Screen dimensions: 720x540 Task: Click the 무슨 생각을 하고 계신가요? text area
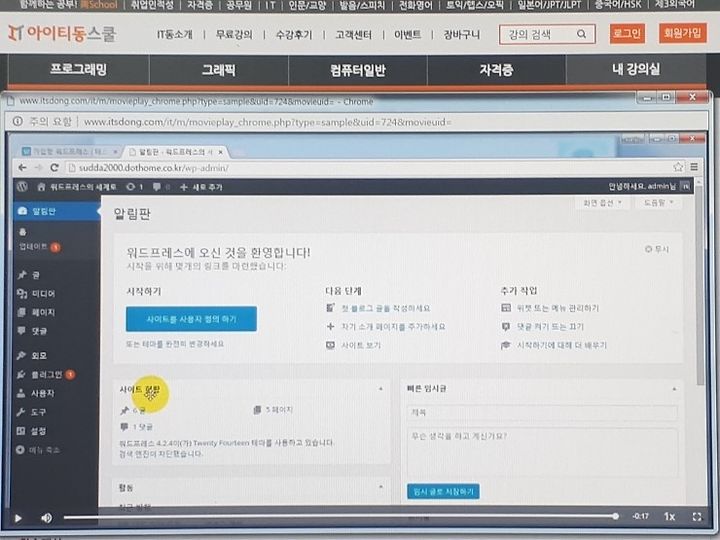tap(542, 453)
